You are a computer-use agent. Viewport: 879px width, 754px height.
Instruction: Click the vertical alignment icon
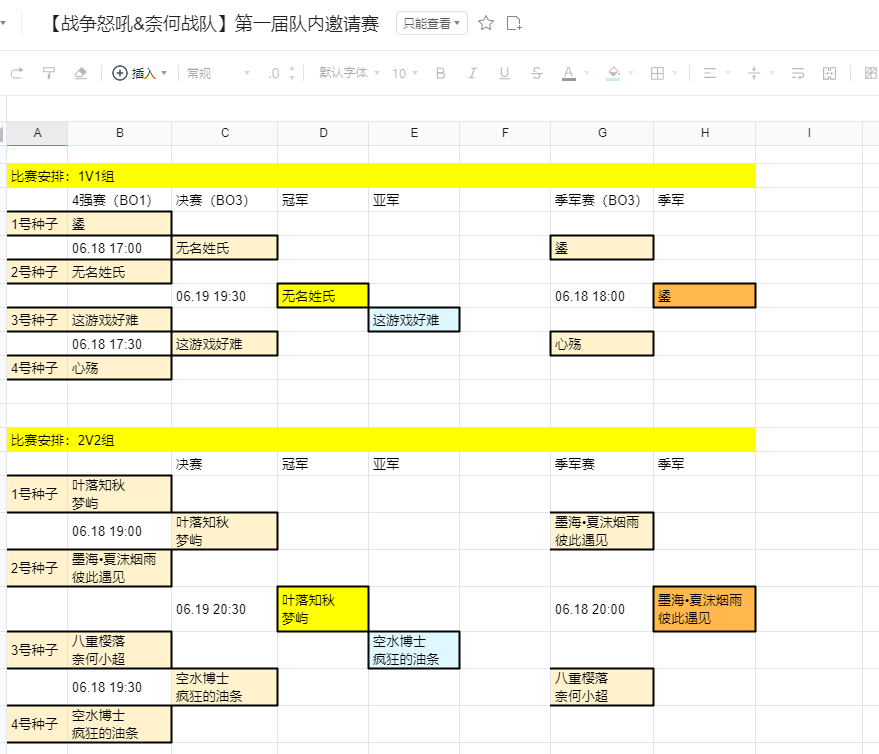tap(754, 73)
